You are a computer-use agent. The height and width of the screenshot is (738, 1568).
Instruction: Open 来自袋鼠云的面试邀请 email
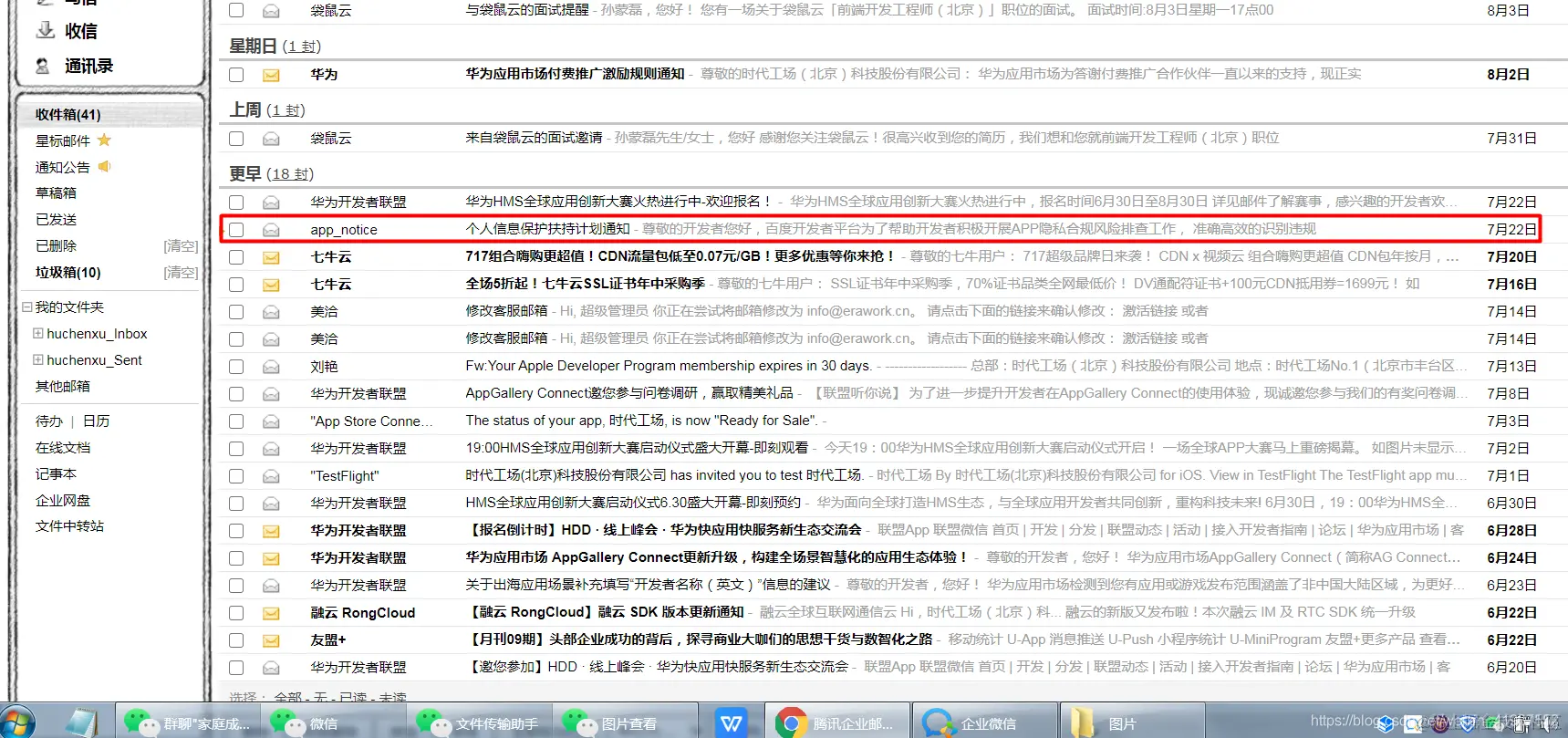click(534, 138)
